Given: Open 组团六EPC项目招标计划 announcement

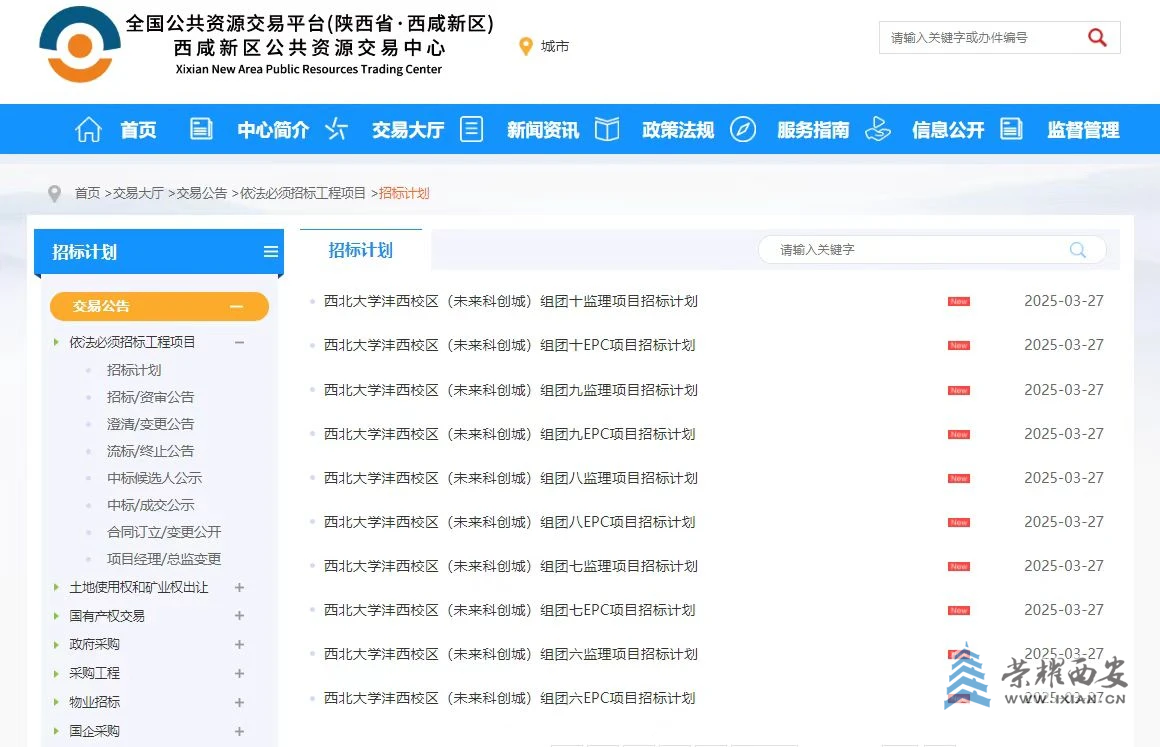Looking at the screenshot, I should [x=509, y=698].
